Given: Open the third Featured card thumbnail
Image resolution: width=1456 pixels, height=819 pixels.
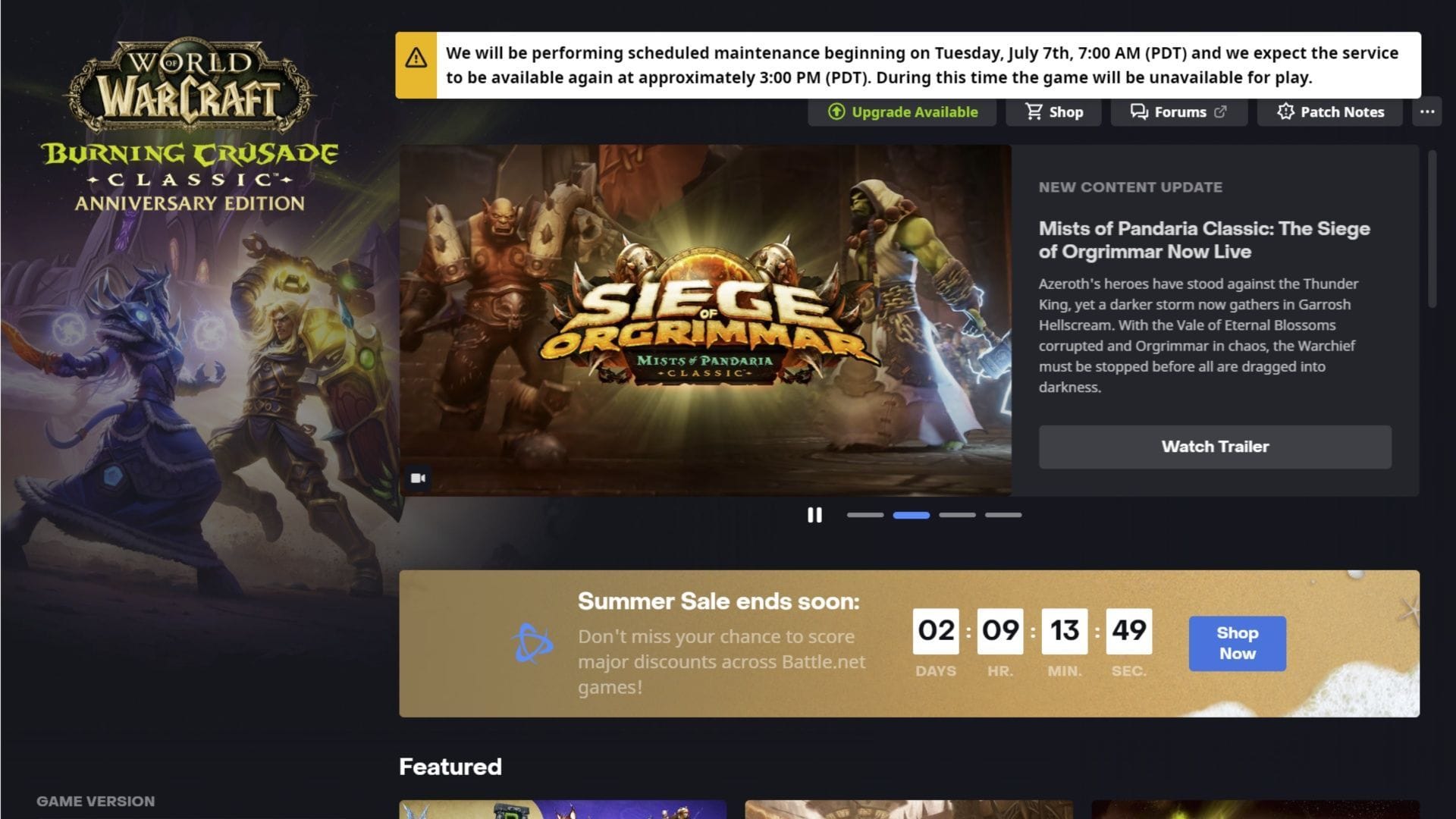Looking at the screenshot, I should click(1255, 809).
